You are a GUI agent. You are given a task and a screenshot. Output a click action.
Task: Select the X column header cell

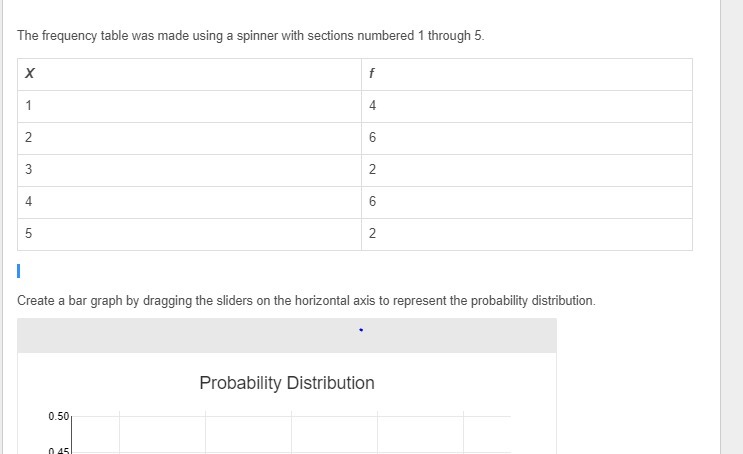190,74
